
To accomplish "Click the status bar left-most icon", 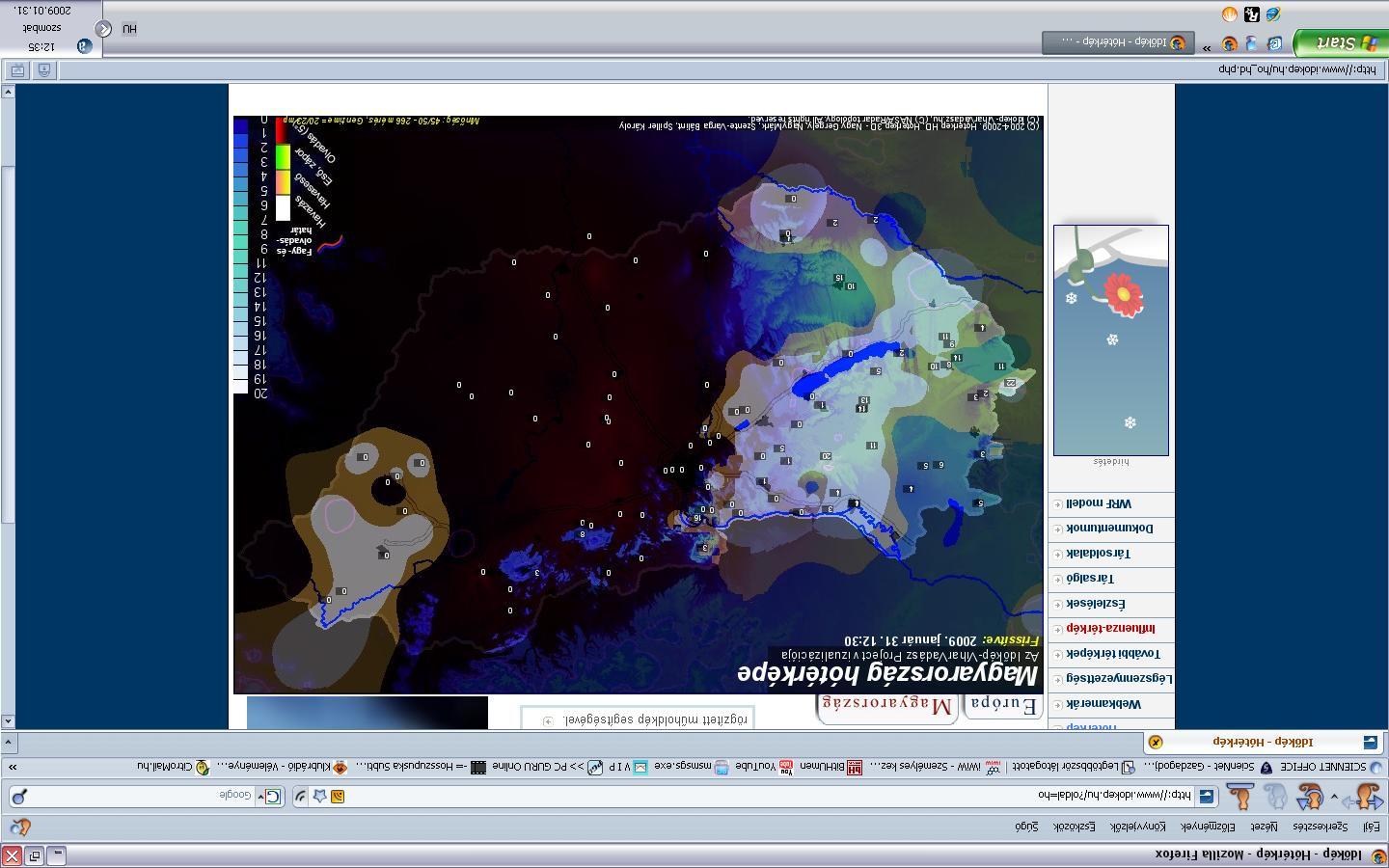I will point(16,70).
